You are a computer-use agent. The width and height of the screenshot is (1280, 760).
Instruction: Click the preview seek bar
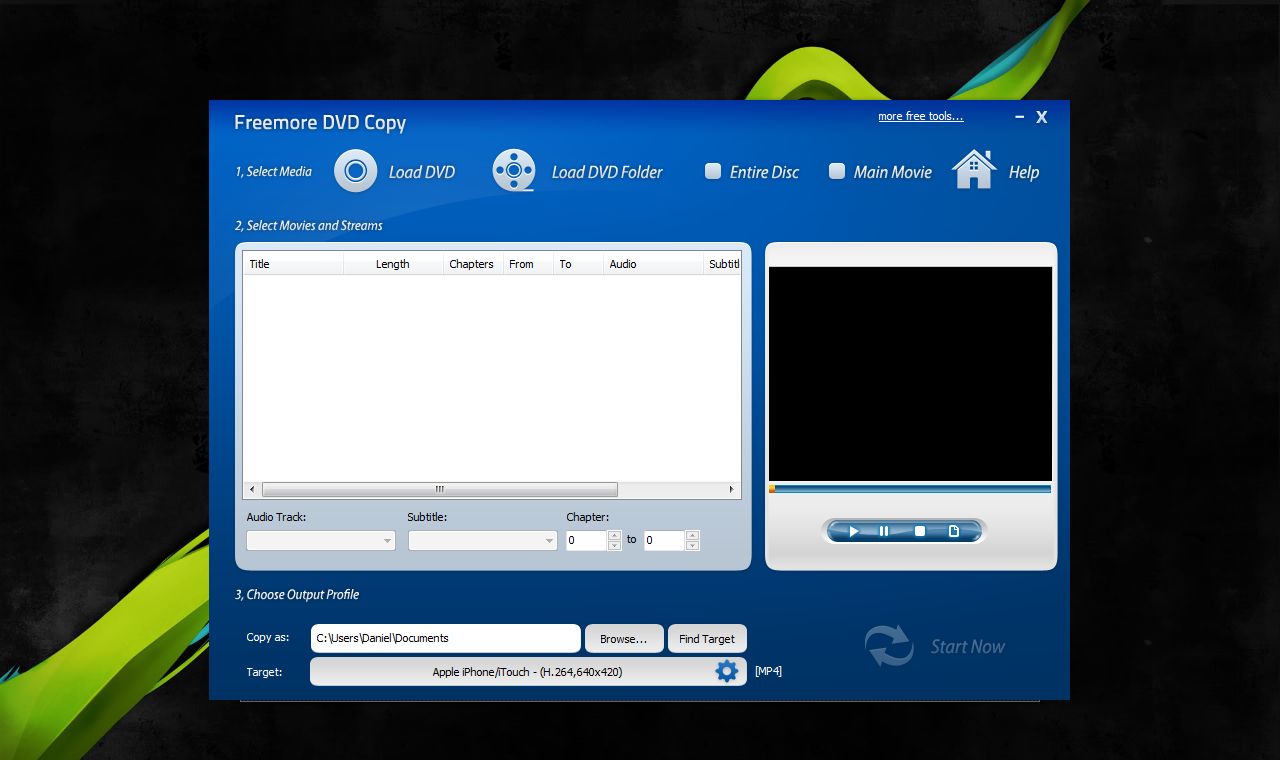(910, 489)
